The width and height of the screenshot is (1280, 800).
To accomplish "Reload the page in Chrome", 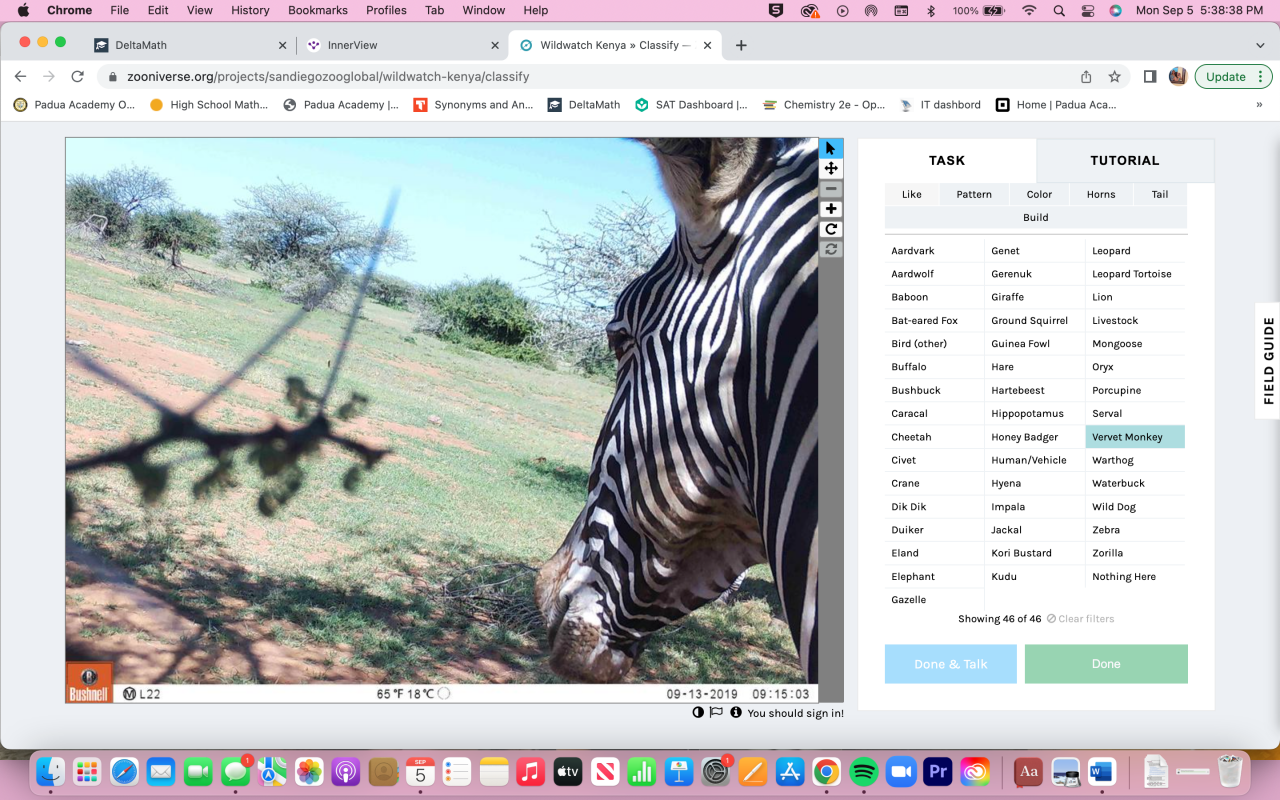I will coord(77,77).
